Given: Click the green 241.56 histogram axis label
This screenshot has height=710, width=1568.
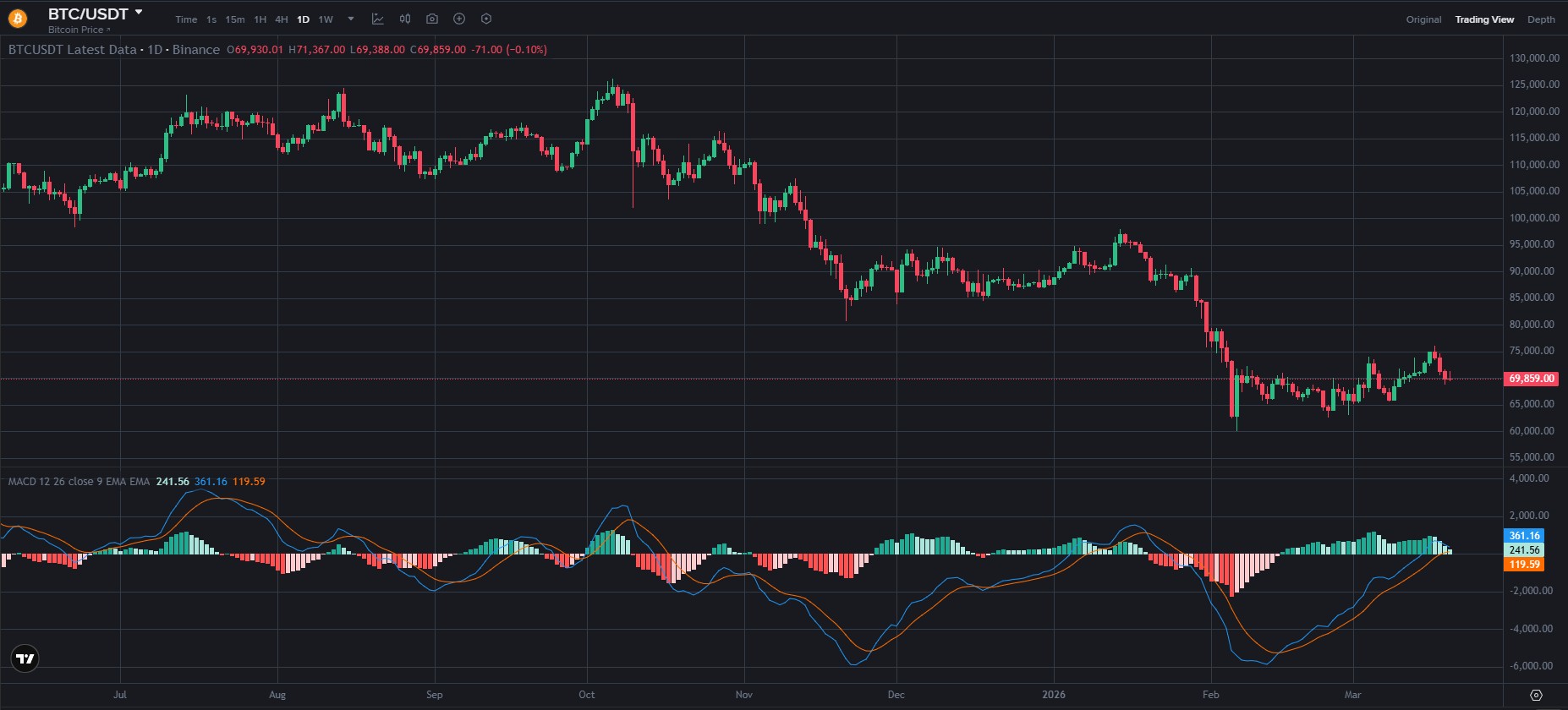Looking at the screenshot, I should point(1525,550).
